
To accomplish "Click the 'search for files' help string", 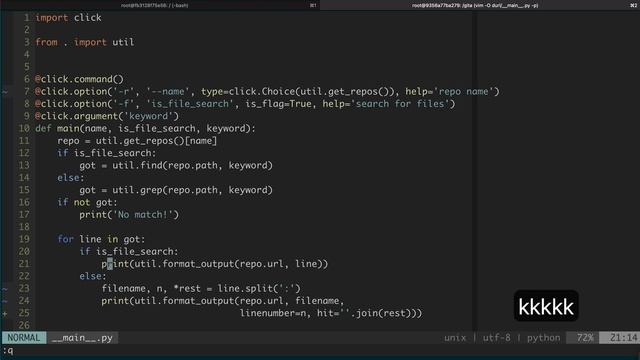I will click(401, 104).
